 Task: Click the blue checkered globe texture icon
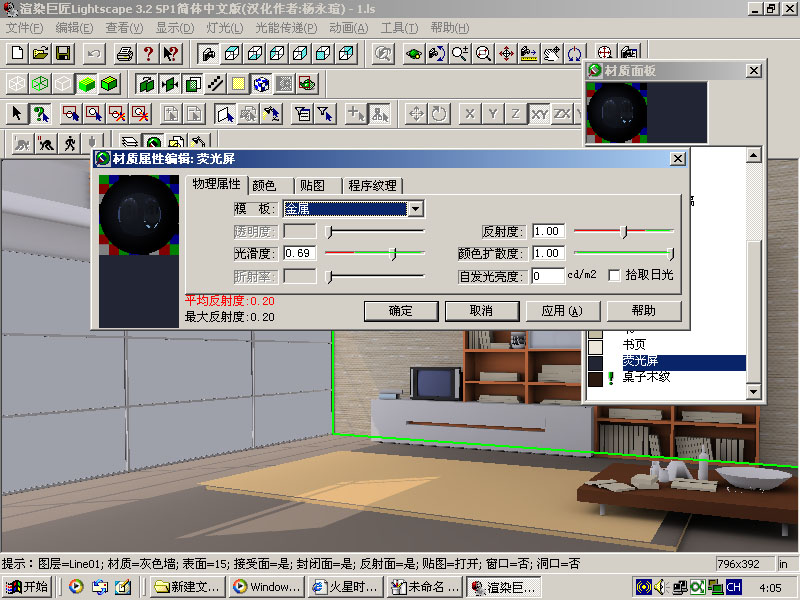261,84
